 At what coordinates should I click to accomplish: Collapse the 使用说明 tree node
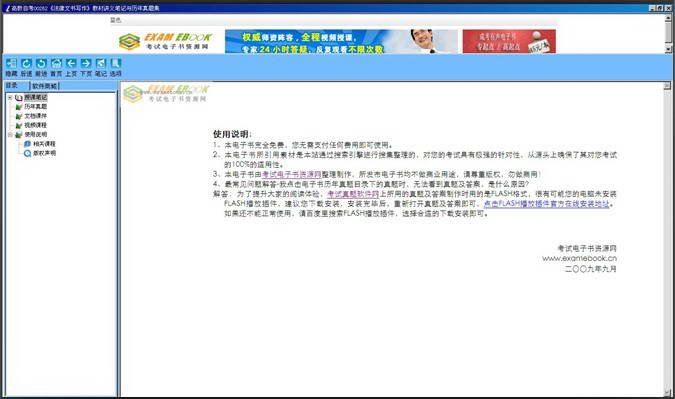10,135
